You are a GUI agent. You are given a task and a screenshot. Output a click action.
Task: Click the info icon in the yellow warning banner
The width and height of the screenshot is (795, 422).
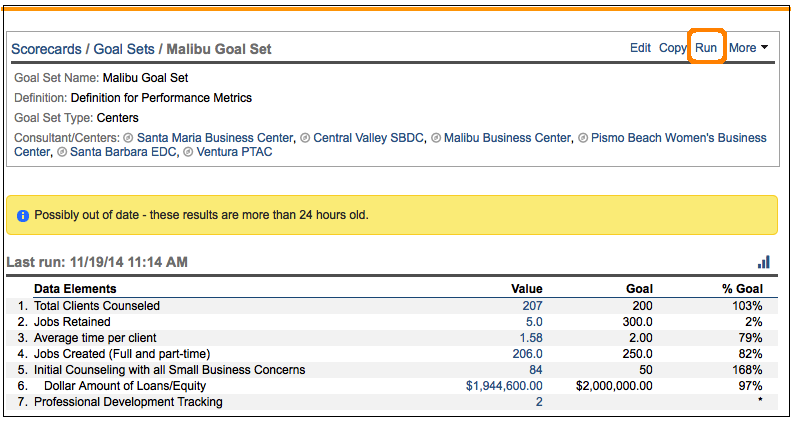pyautogui.click(x=22, y=215)
